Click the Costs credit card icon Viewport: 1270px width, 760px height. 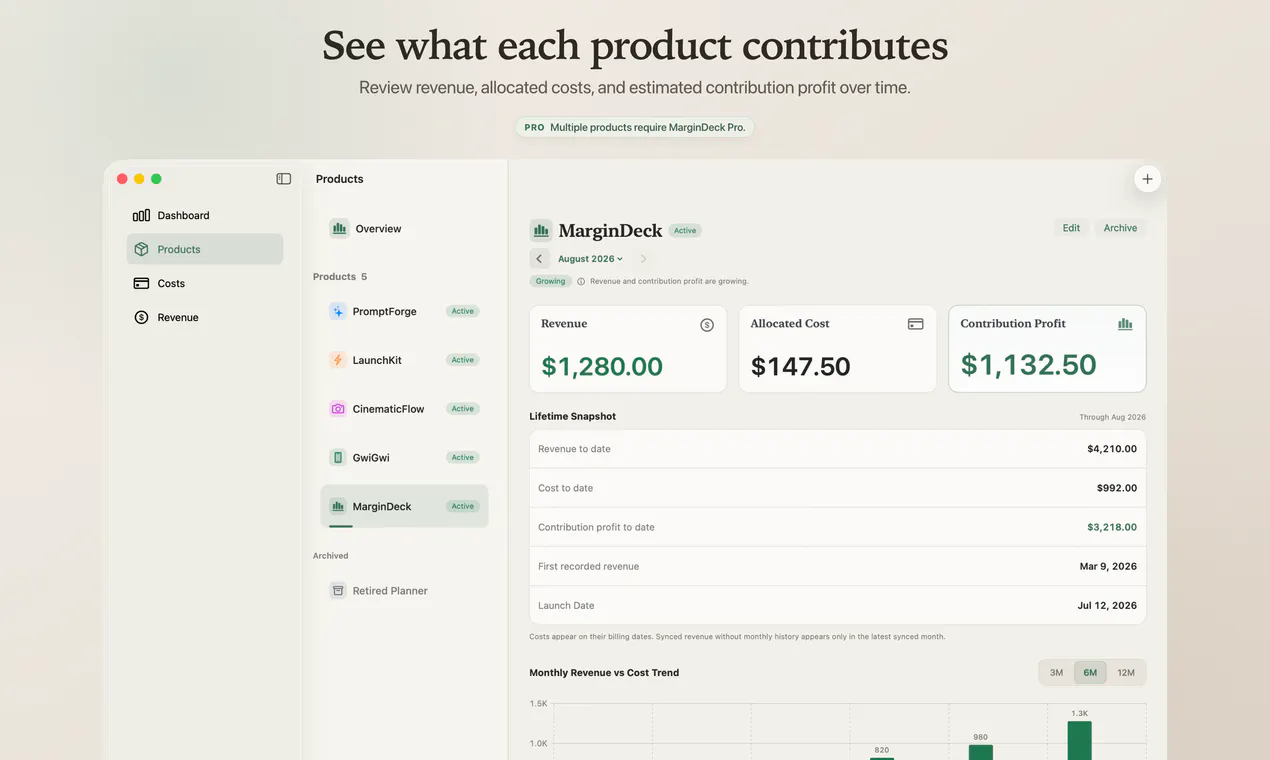141,283
